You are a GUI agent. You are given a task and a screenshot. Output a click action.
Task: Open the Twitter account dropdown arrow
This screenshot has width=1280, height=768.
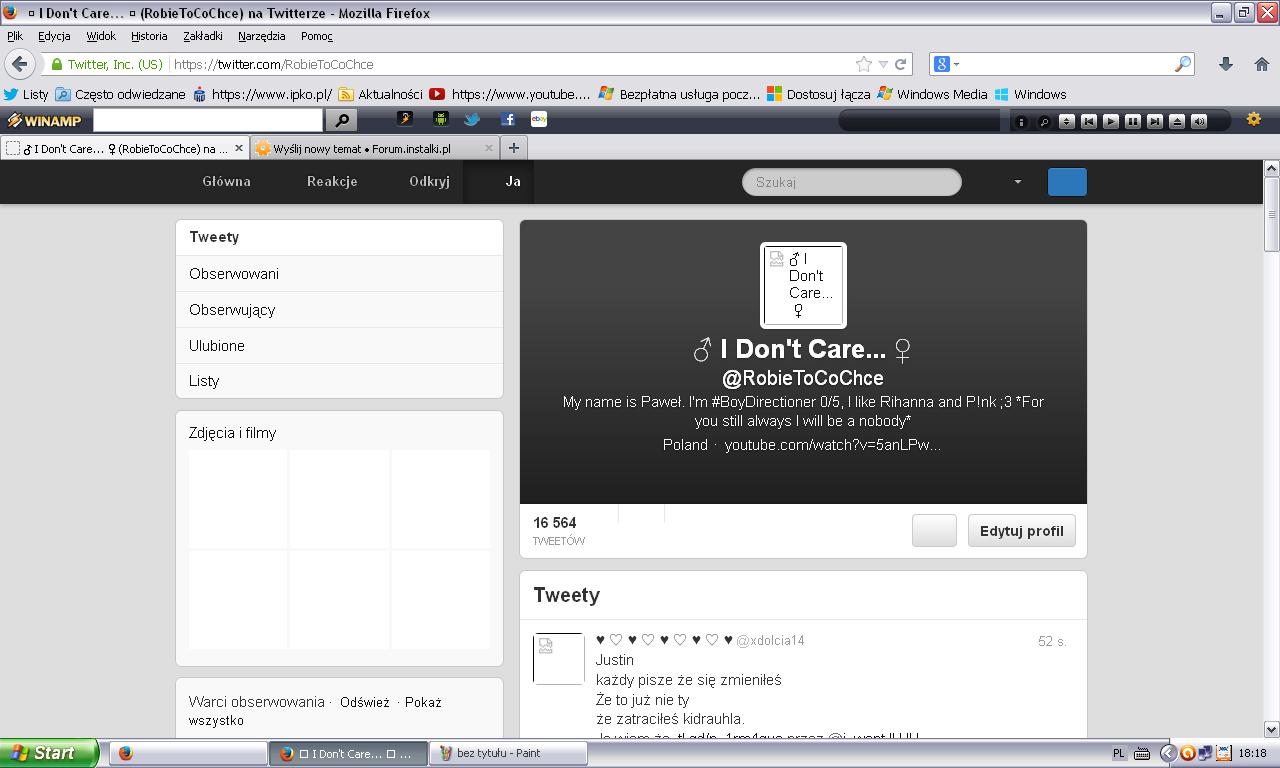point(1017,182)
